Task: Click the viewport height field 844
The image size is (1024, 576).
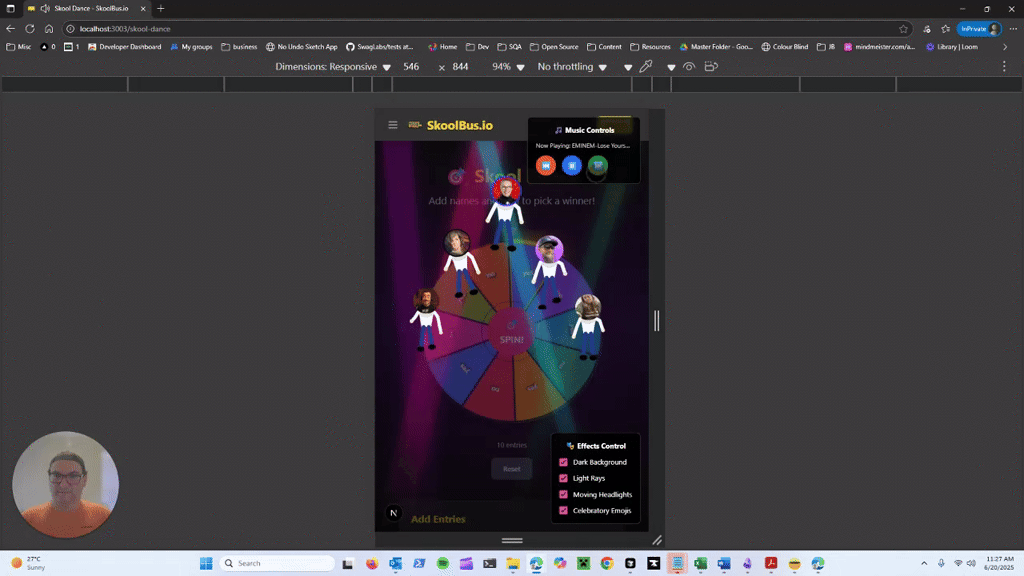Action: [460, 67]
